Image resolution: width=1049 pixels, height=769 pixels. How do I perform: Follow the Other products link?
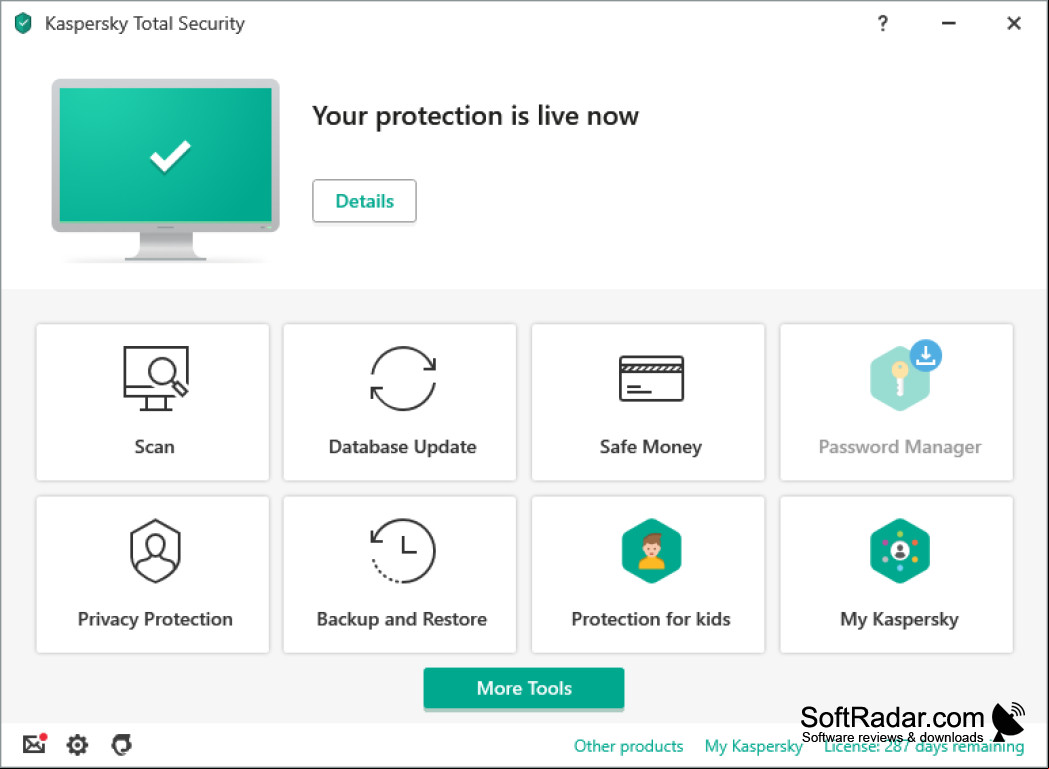pyautogui.click(x=629, y=746)
